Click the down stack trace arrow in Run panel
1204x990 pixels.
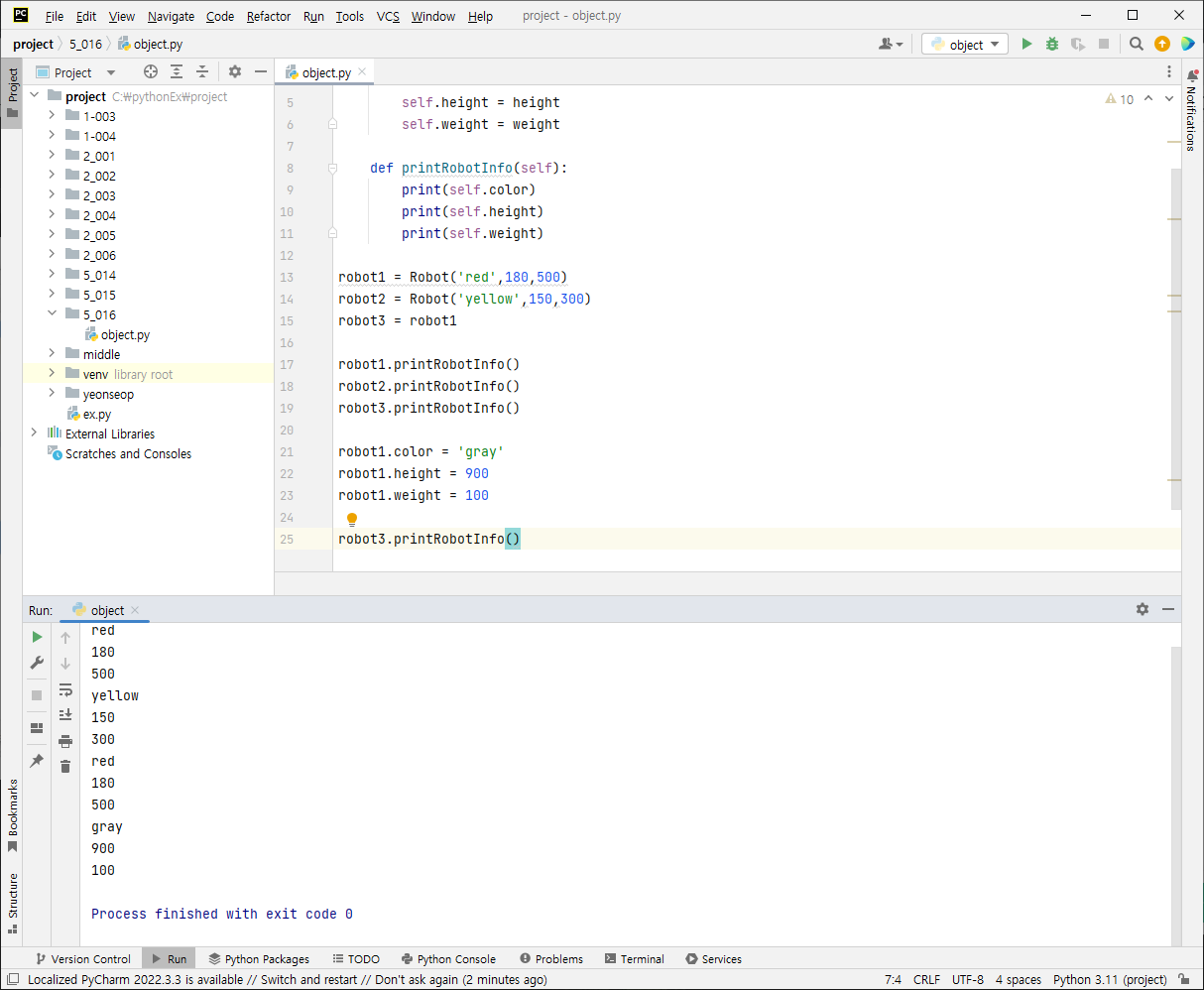click(x=65, y=664)
